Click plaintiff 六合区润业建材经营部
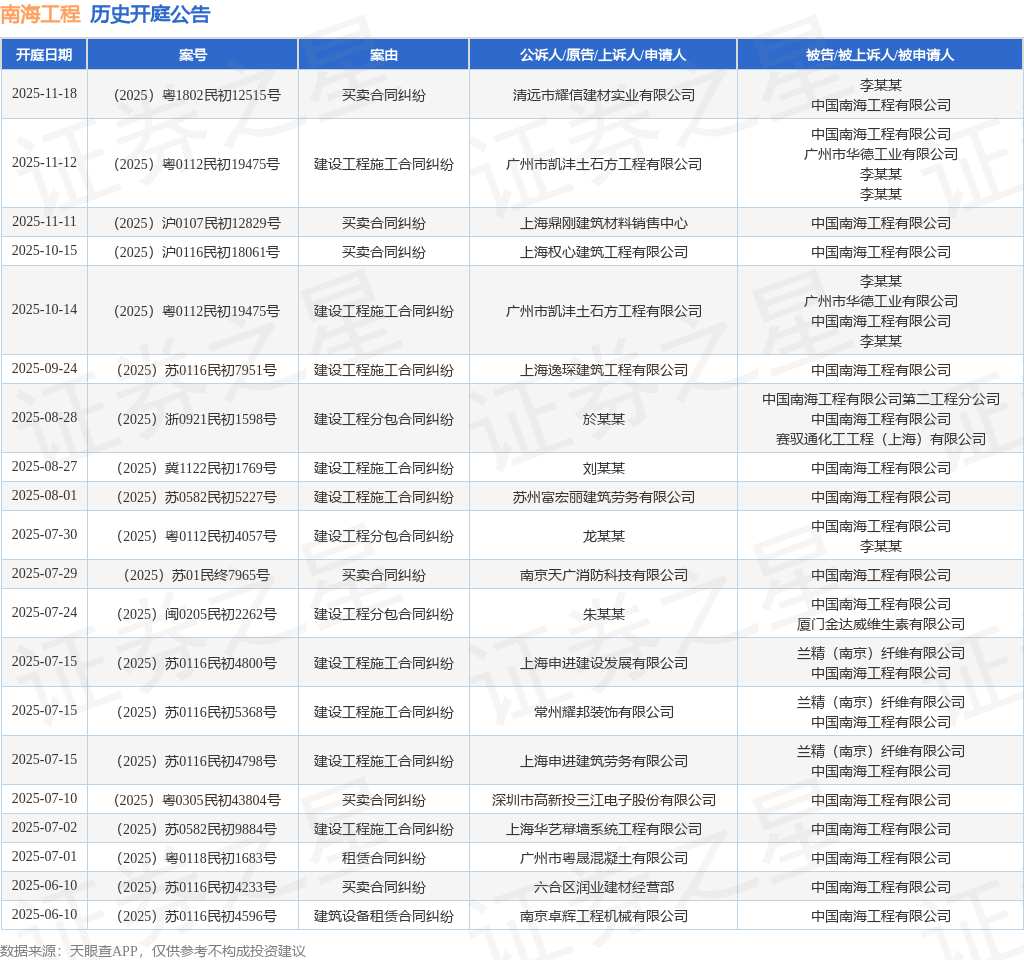The image size is (1024, 960). (x=603, y=888)
